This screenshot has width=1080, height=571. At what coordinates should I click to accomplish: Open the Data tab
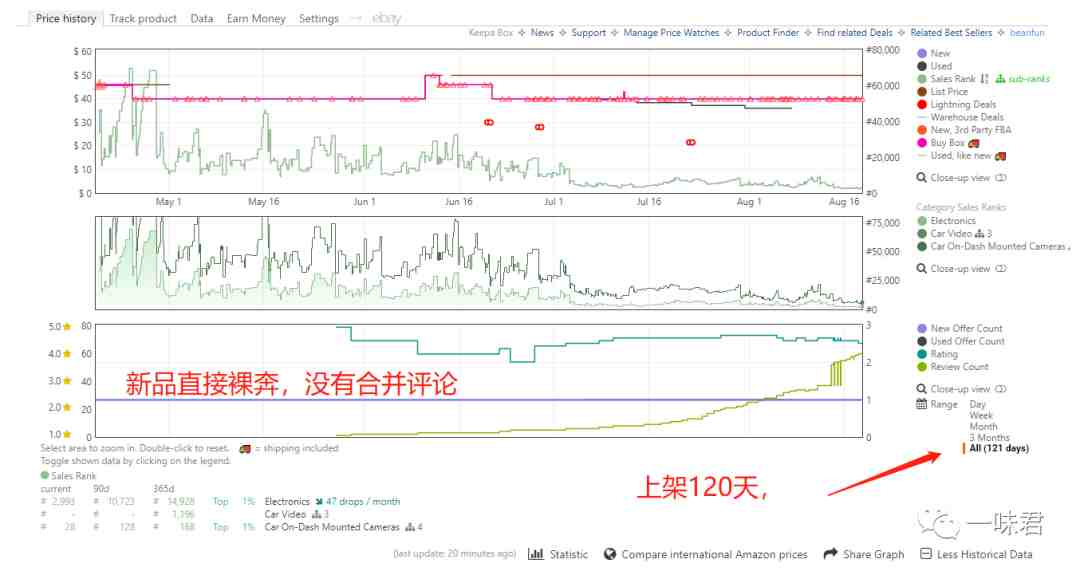click(202, 19)
